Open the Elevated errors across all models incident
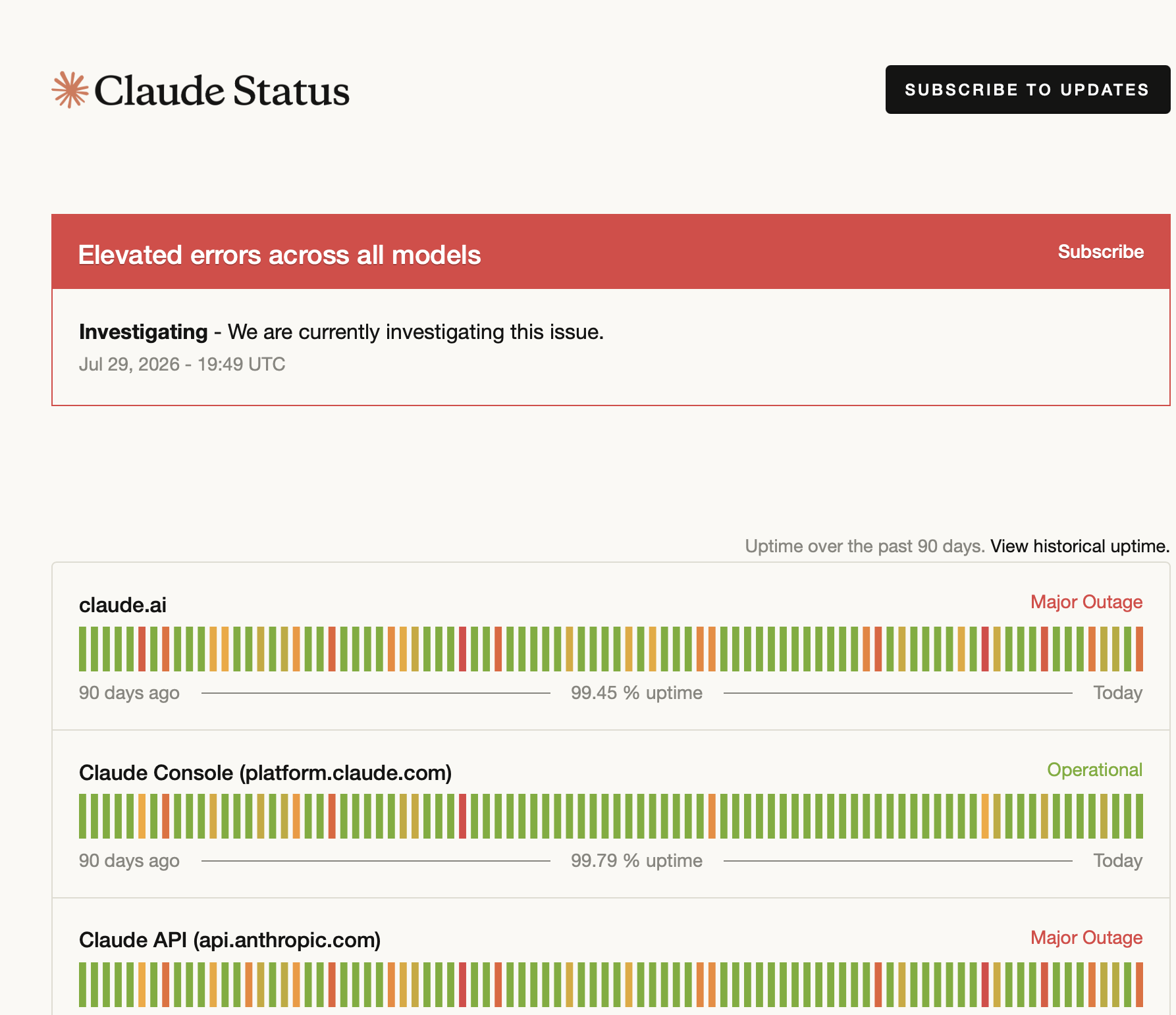 279,255
